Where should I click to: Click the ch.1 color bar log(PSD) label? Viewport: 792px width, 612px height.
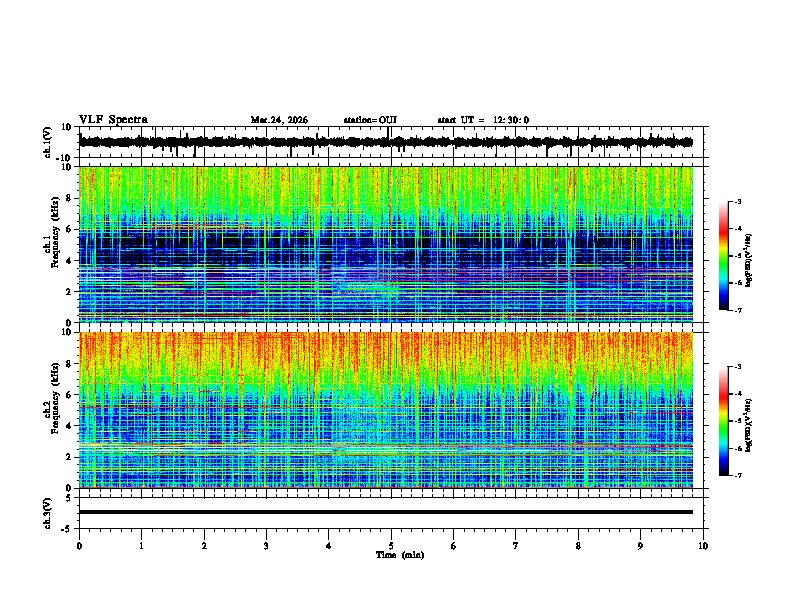point(749,260)
